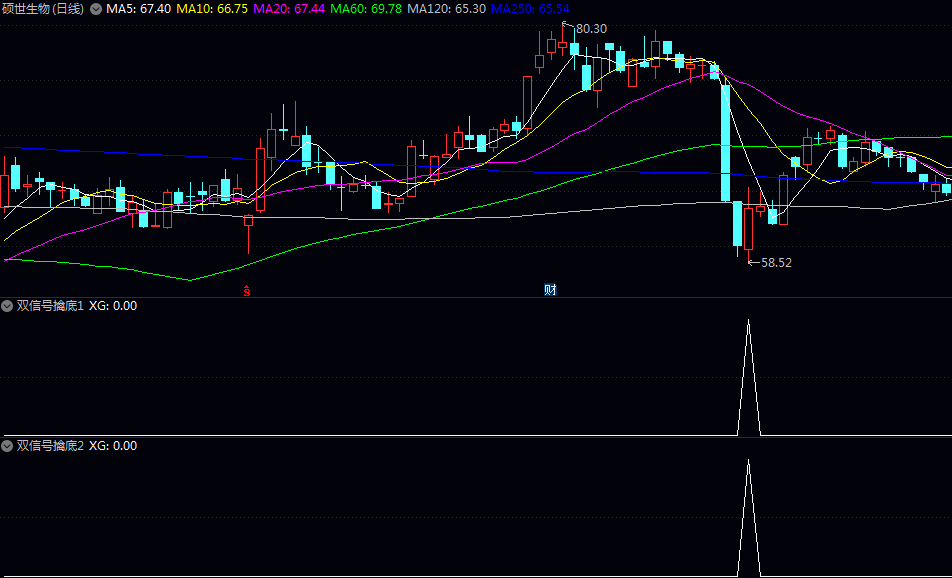
Task: Click the MA250: 65.54 label
Action: click(531, 9)
